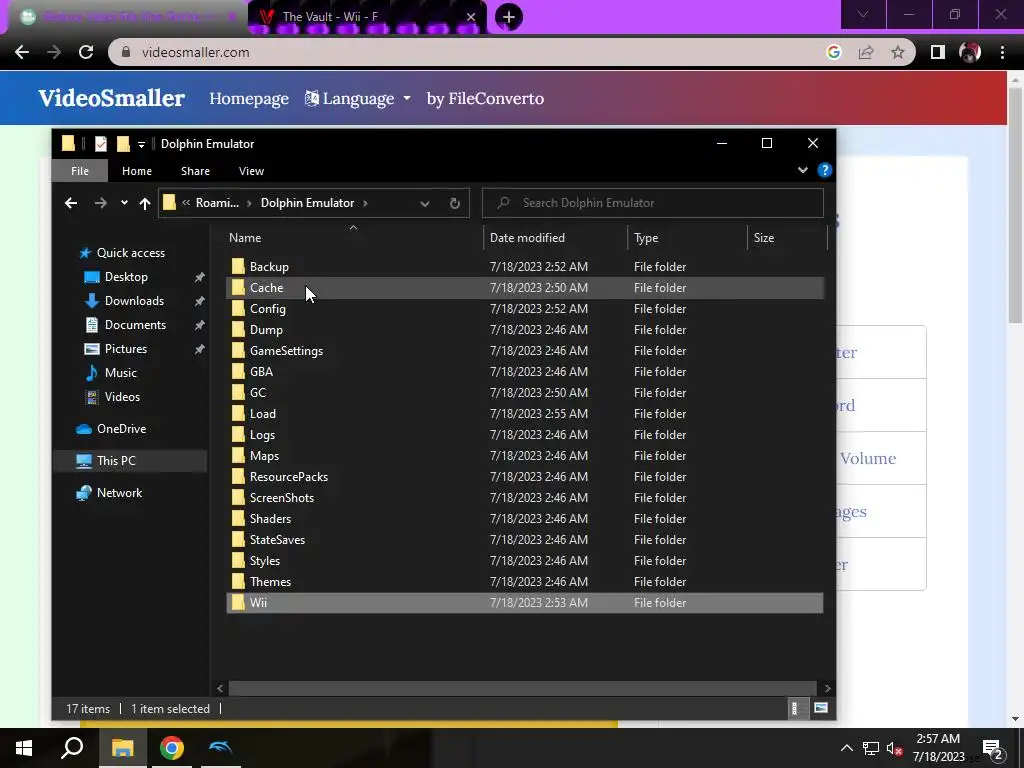Image resolution: width=1024 pixels, height=768 pixels.
Task: Open Music in navigation pane
Action: point(121,373)
